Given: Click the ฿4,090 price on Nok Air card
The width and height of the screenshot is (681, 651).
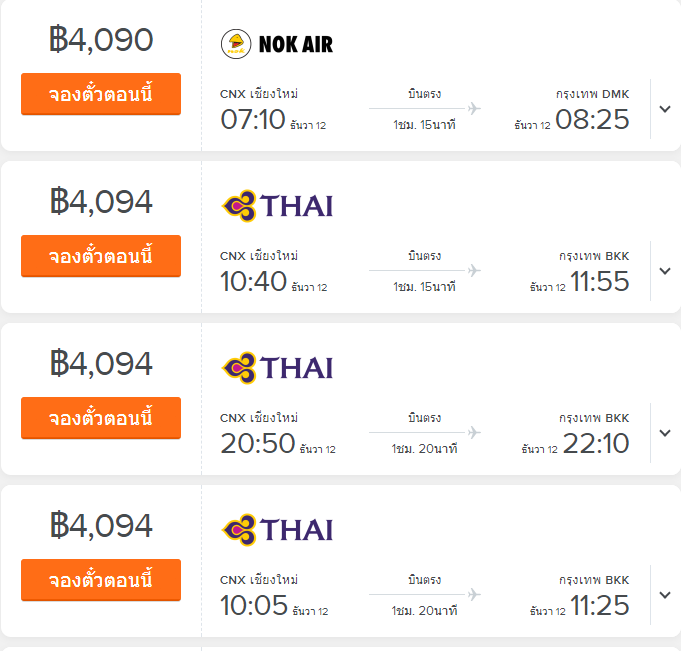Looking at the screenshot, I should tap(101, 40).
